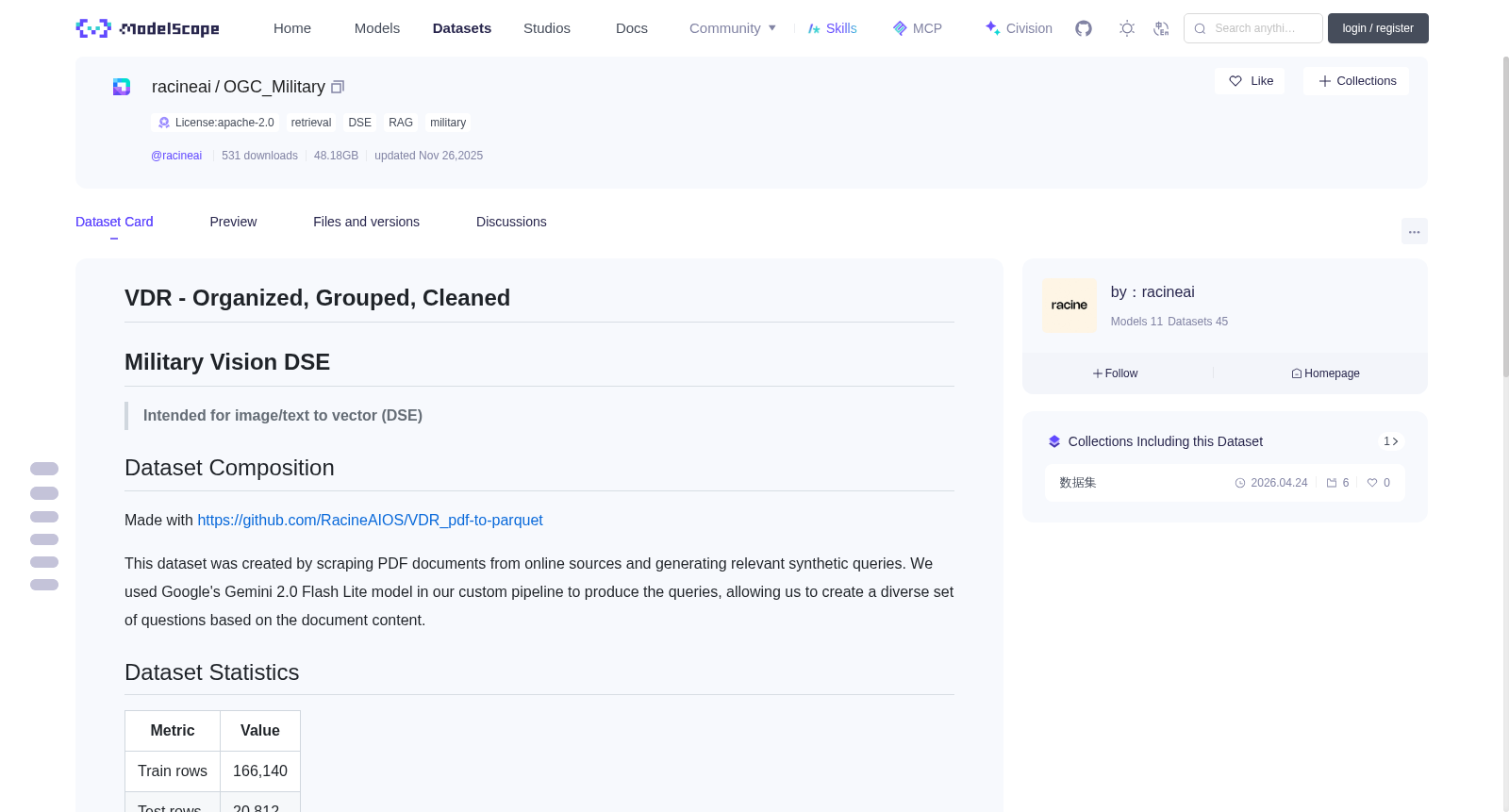Switch to the Discussions tab
Image resolution: width=1509 pixels, height=812 pixels.
point(511,222)
